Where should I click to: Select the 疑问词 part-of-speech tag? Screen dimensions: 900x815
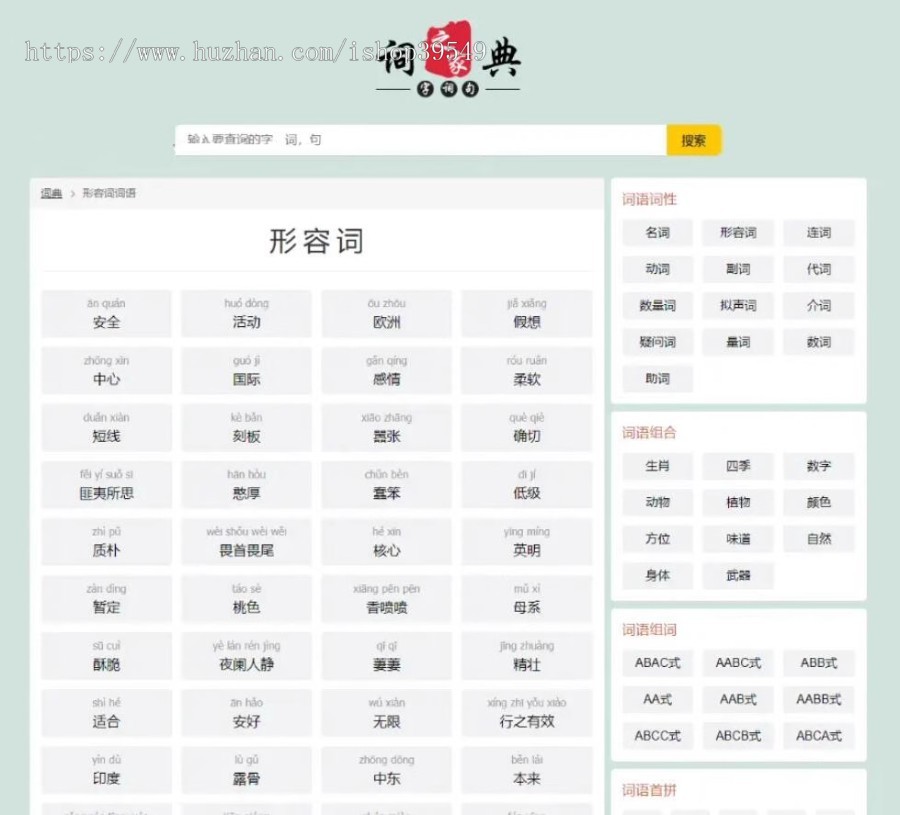tap(657, 343)
